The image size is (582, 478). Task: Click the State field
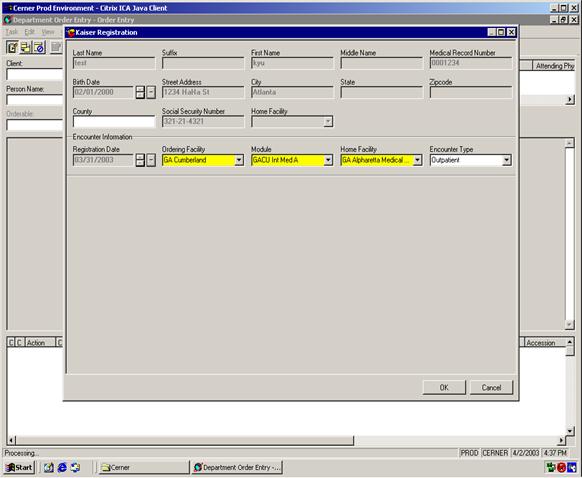(382, 92)
